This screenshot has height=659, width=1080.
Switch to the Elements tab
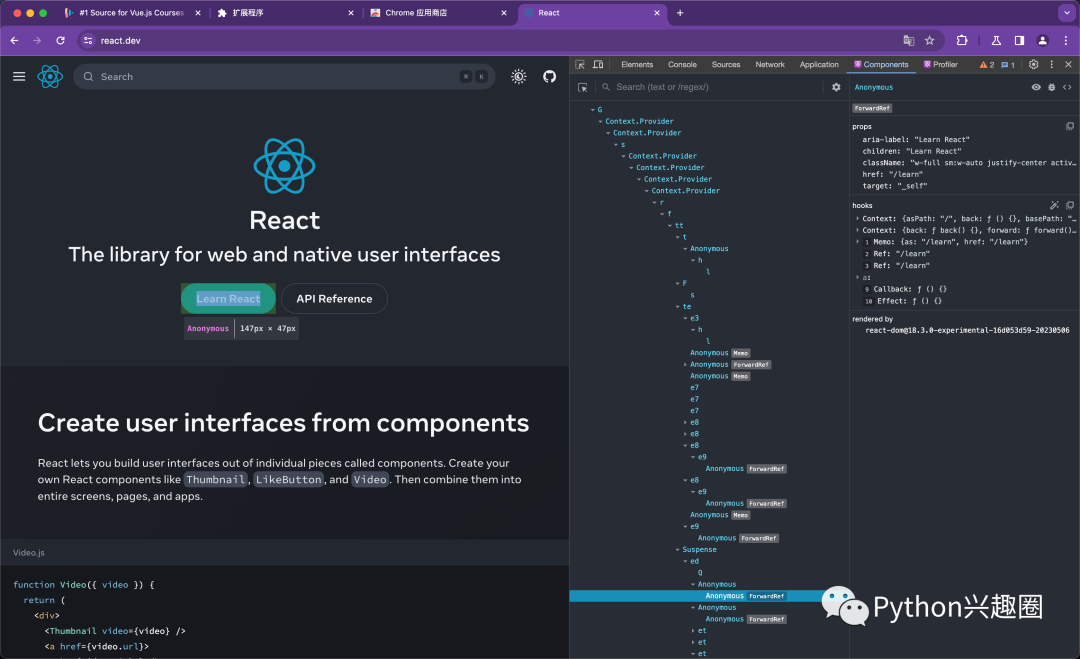pos(636,64)
